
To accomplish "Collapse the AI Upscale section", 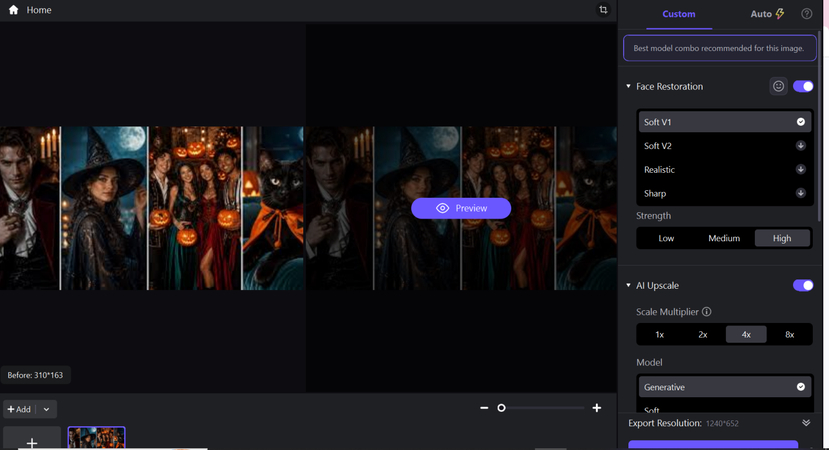I will 628,285.
